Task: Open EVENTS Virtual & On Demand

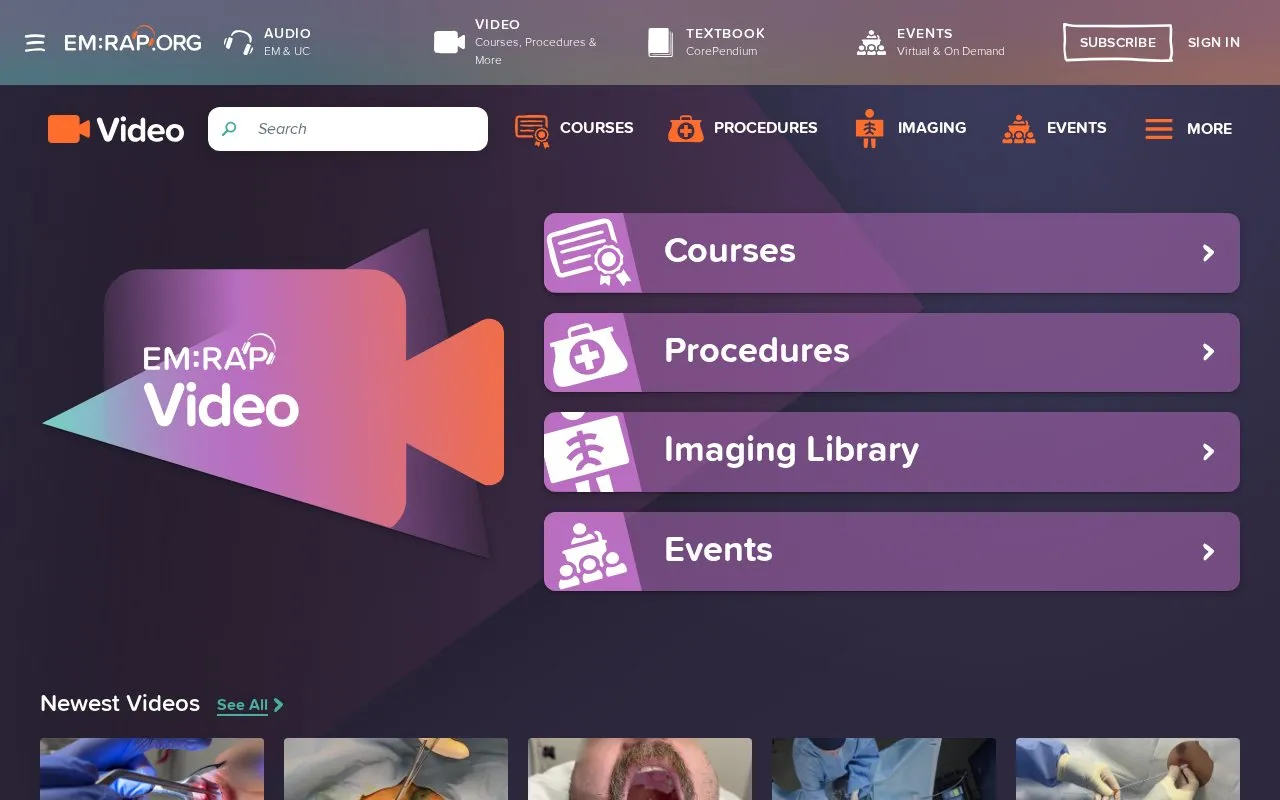Action: (931, 42)
